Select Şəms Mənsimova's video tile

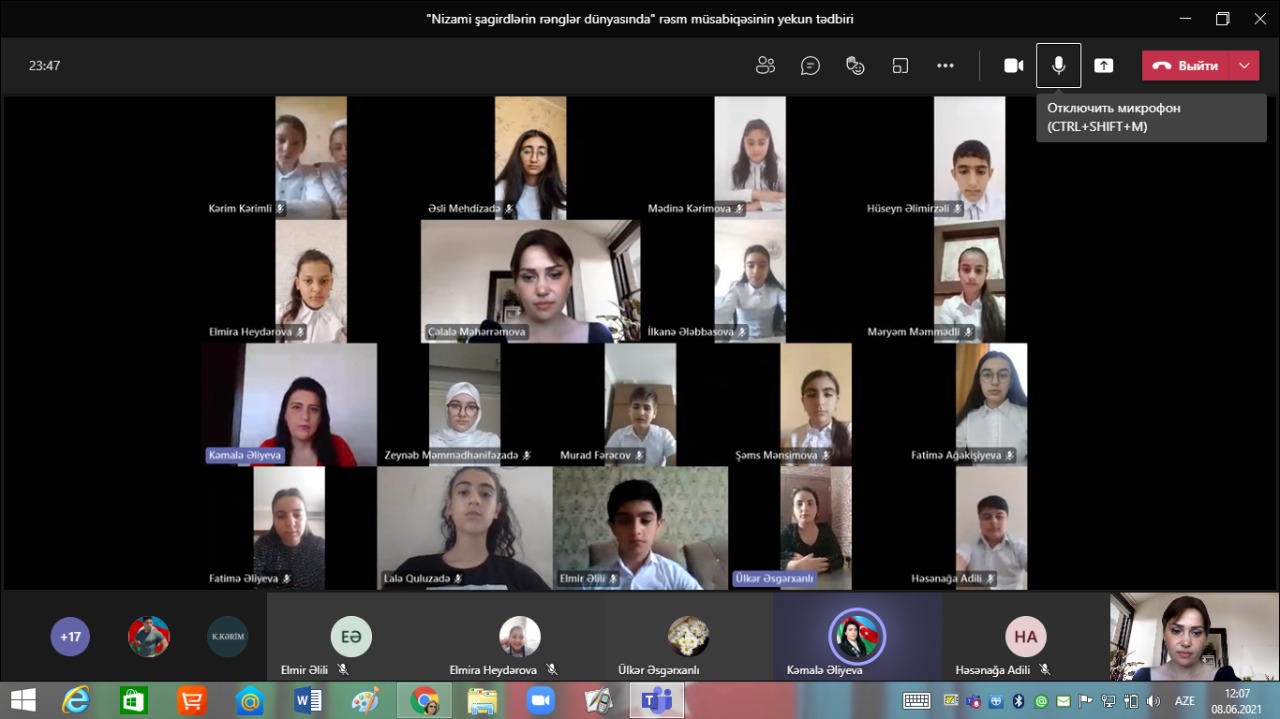(x=816, y=405)
